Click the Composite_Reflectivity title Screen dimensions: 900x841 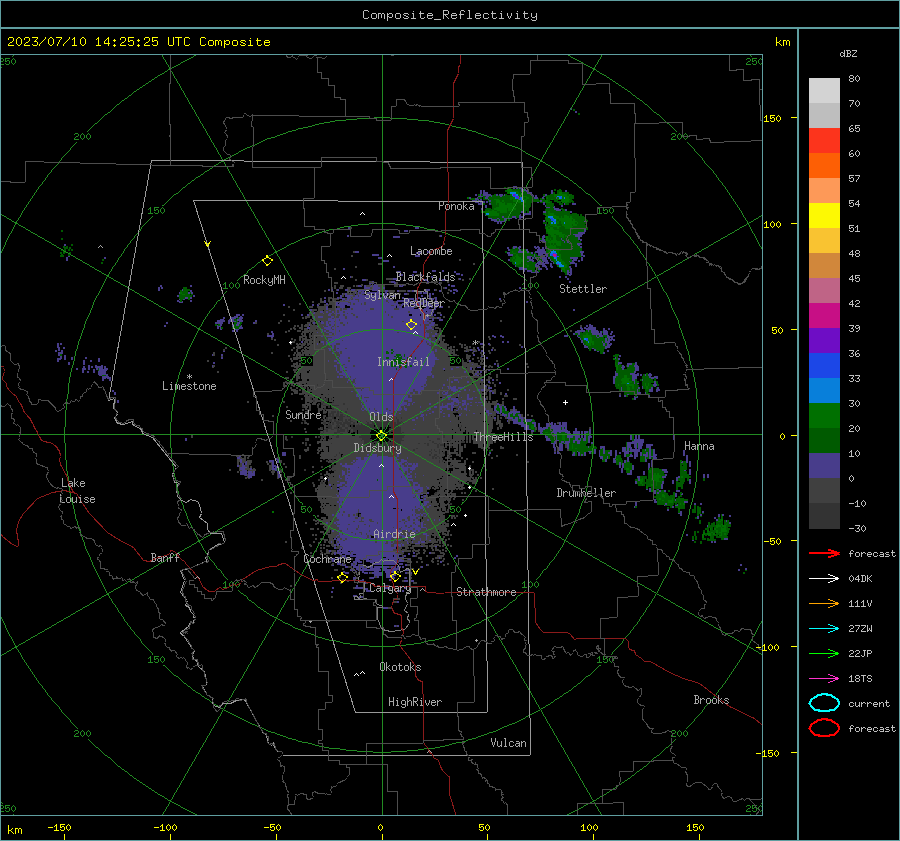click(450, 15)
